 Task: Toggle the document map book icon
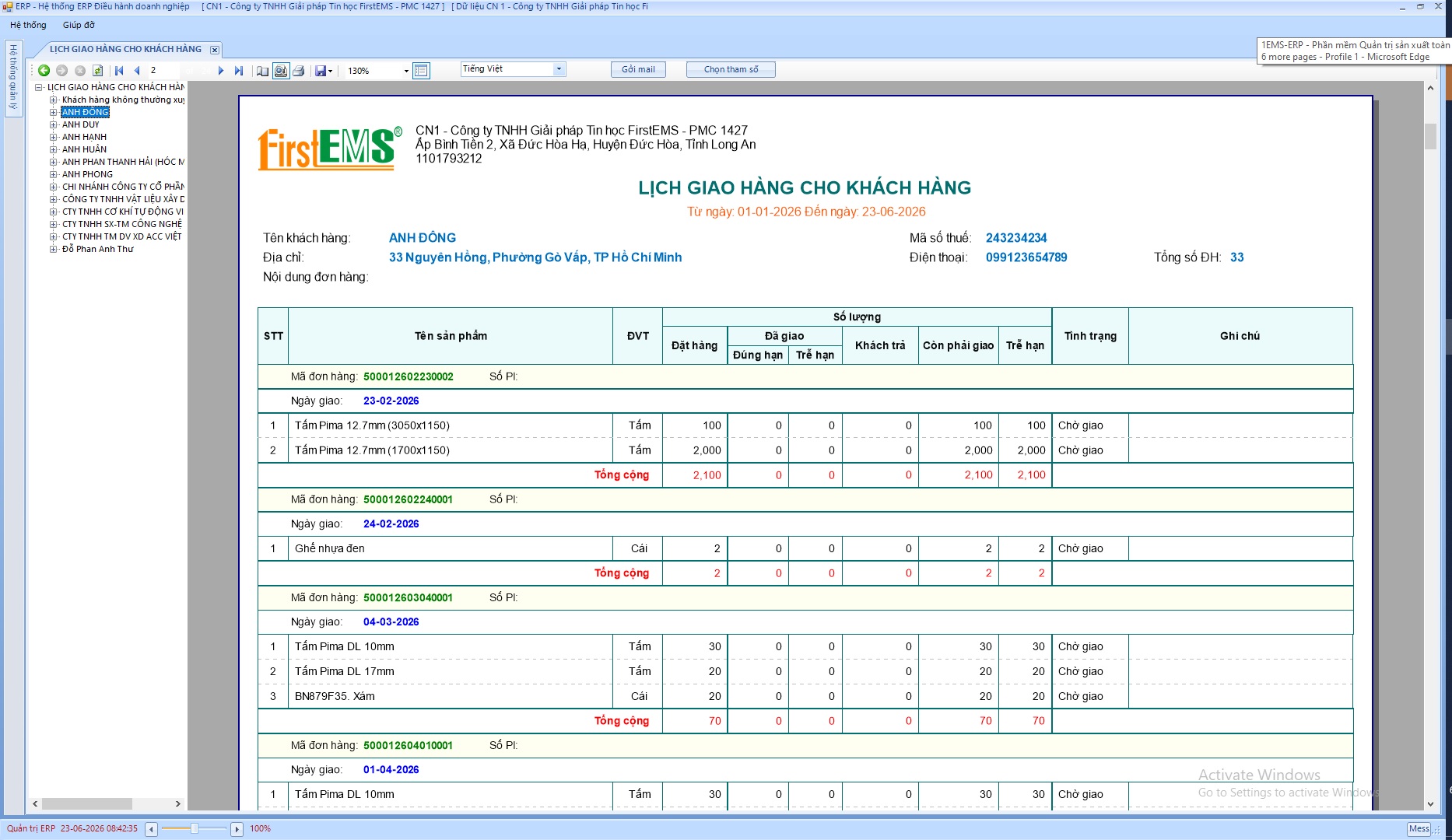pos(263,71)
